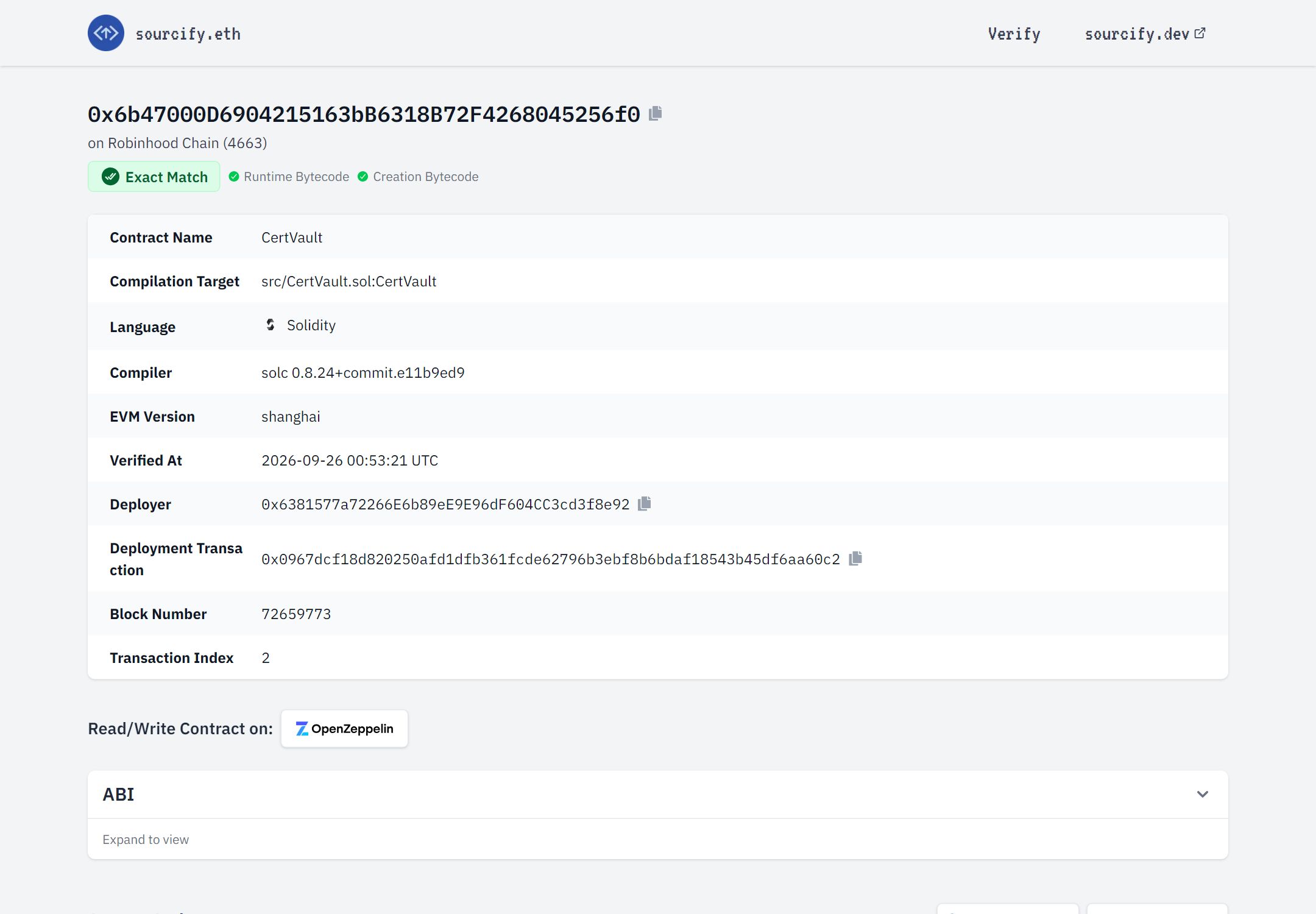Select the contract name value CertVault
The width and height of the screenshot is (1316, 914).
292,238
